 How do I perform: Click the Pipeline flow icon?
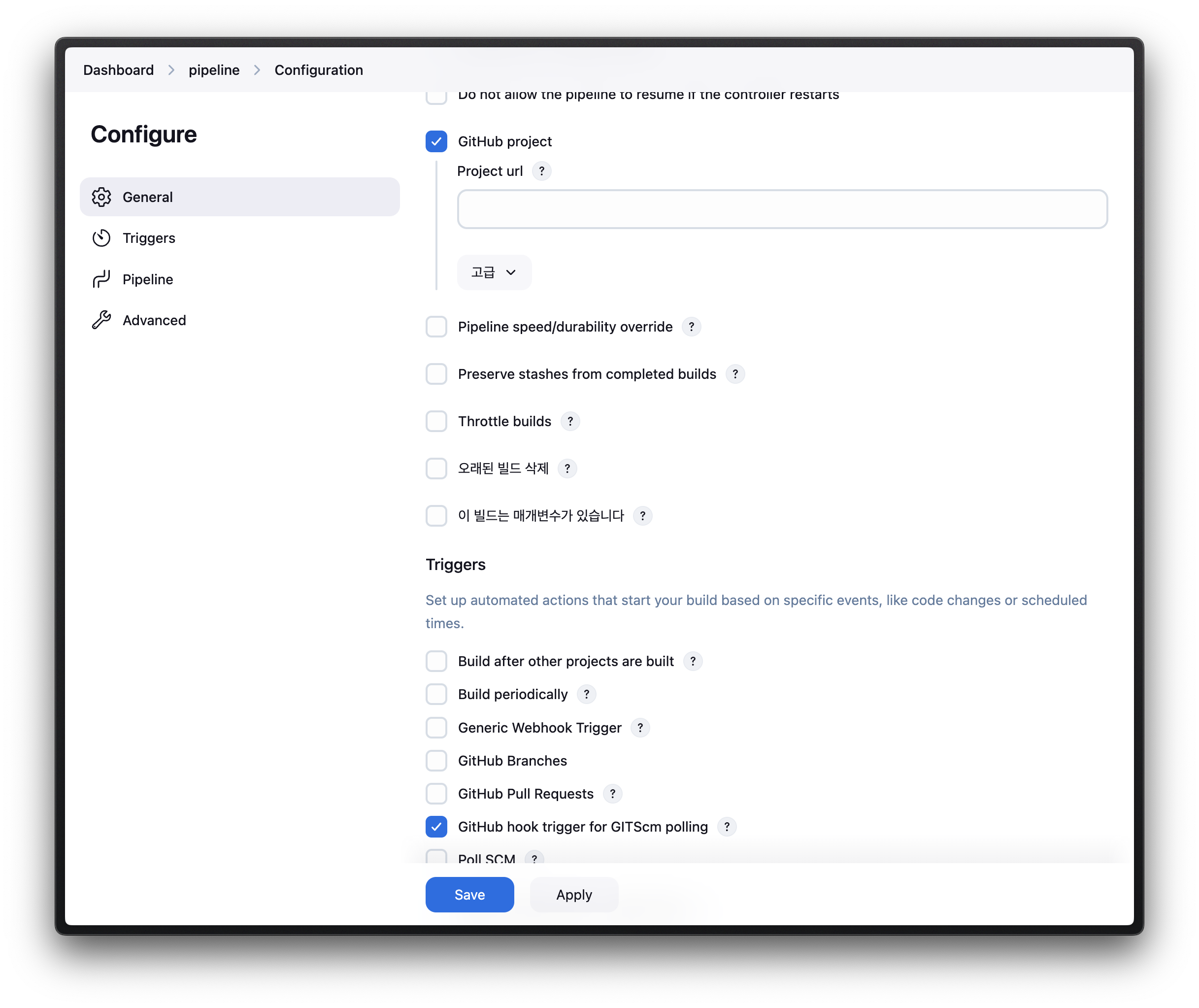[x=101, y=279]
